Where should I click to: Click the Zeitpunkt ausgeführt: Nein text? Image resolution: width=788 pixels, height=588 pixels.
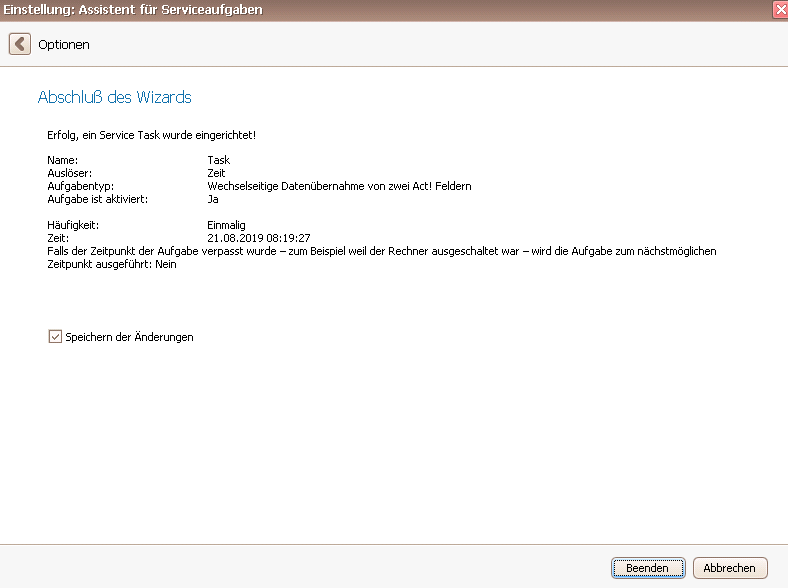point(112,264)
